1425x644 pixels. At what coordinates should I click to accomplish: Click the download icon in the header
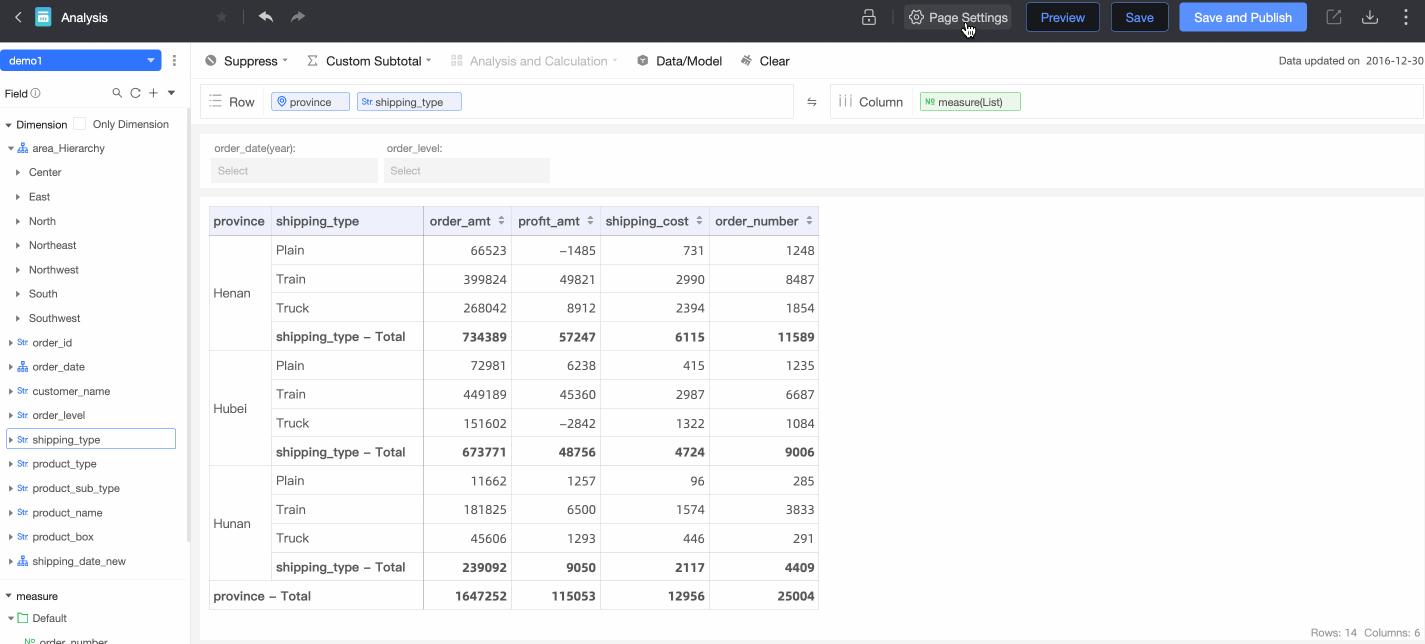pos(1370,17)
